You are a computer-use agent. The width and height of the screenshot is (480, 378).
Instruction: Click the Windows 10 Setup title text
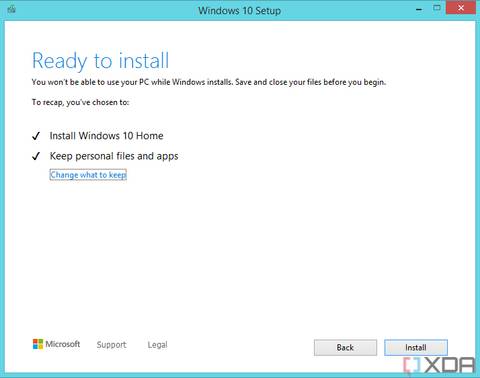pos(239,10)
